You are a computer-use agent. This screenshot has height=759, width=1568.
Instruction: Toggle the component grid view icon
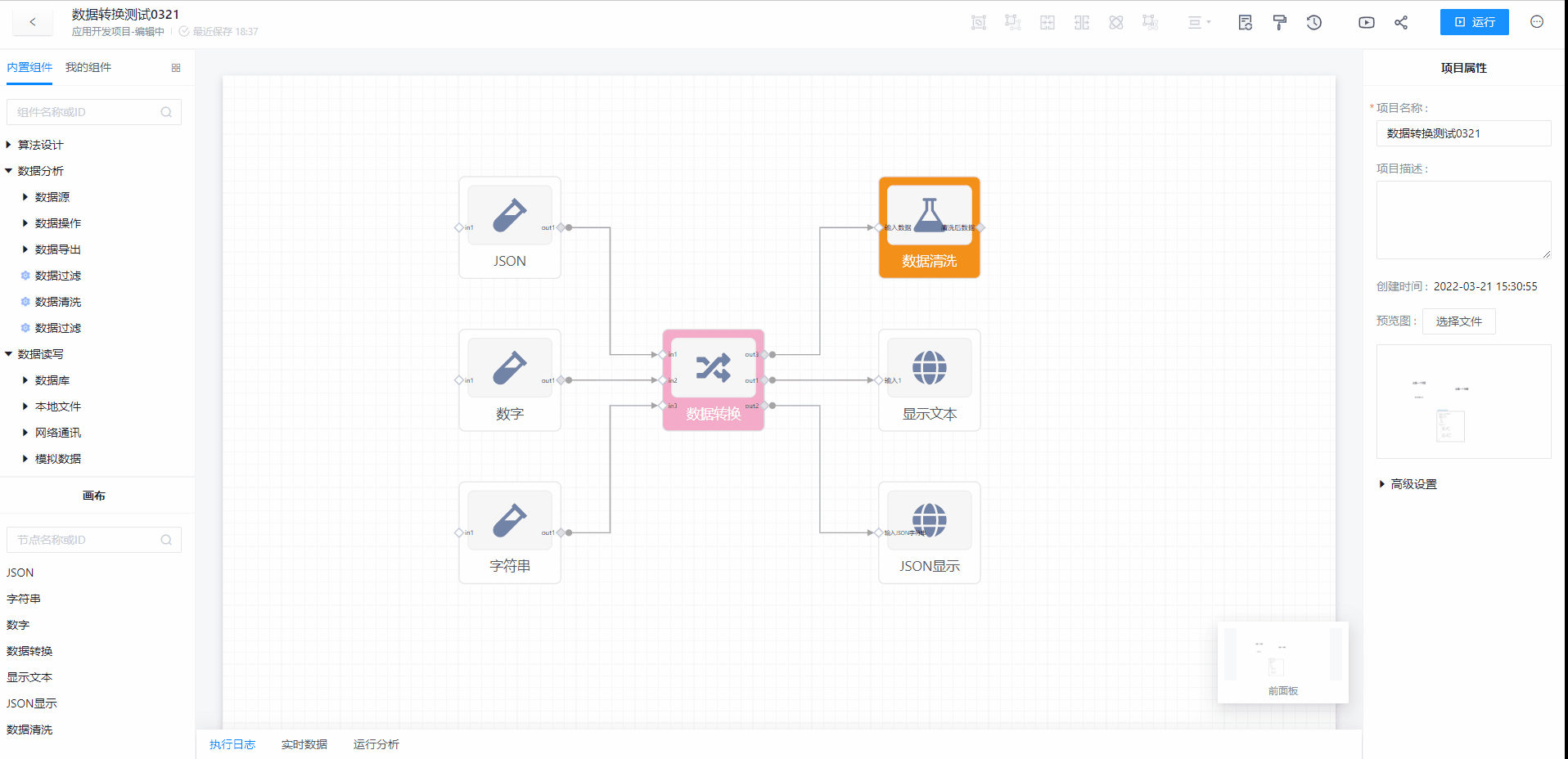point(176,68)
